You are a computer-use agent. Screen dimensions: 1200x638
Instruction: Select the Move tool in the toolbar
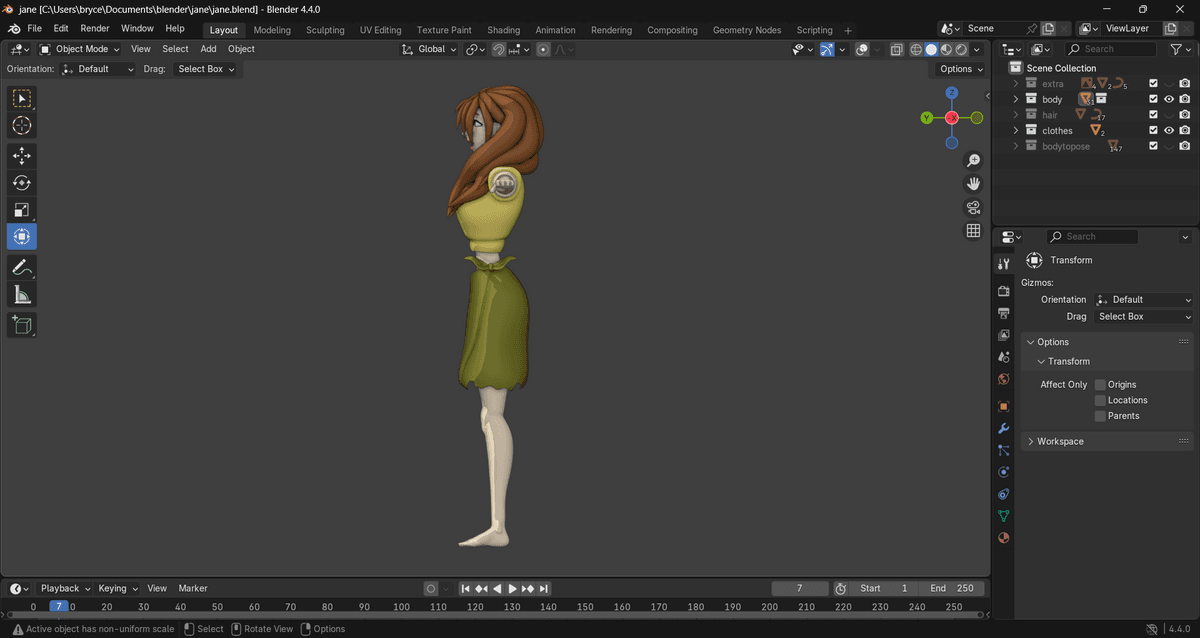coord(22,155)
